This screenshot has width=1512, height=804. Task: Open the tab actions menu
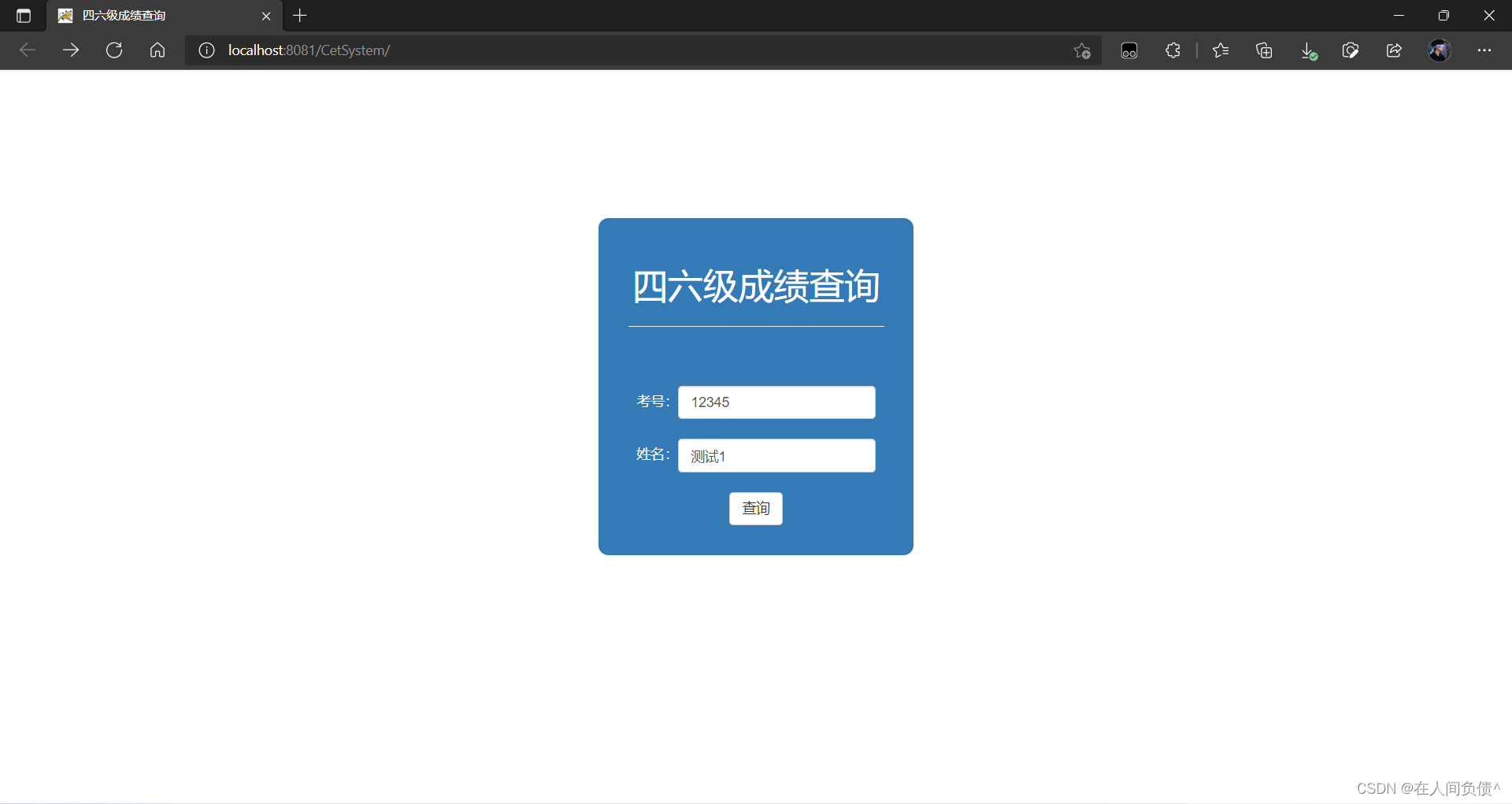tap(23, 15)
